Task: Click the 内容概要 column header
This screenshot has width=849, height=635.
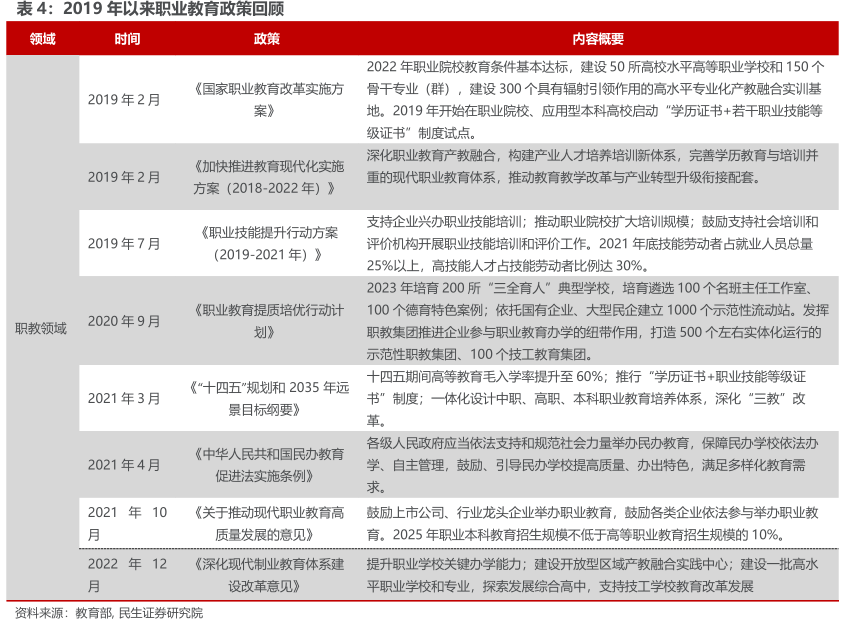Action: click(x=597, y=39)
